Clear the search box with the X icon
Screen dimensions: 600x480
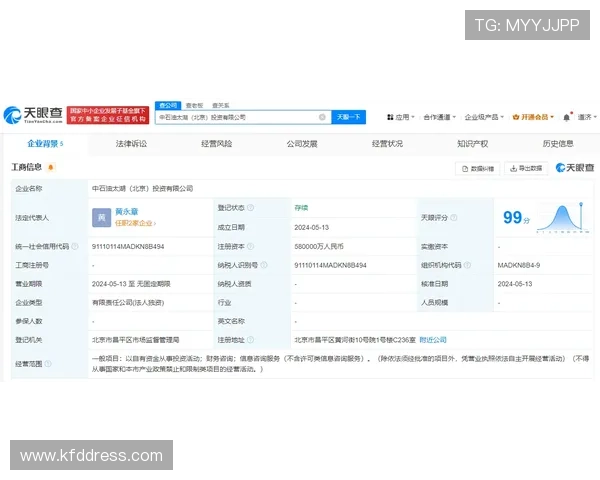[x=322, y=117]
